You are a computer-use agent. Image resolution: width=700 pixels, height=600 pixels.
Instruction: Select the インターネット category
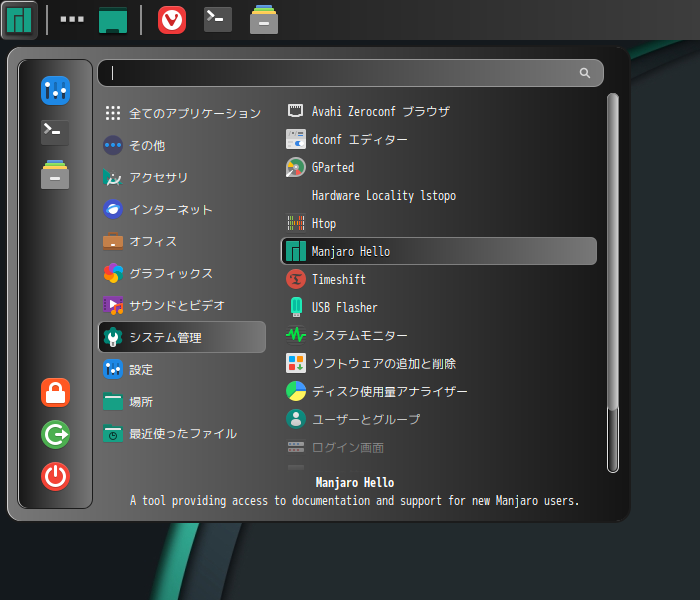click(x=182, y=209)
